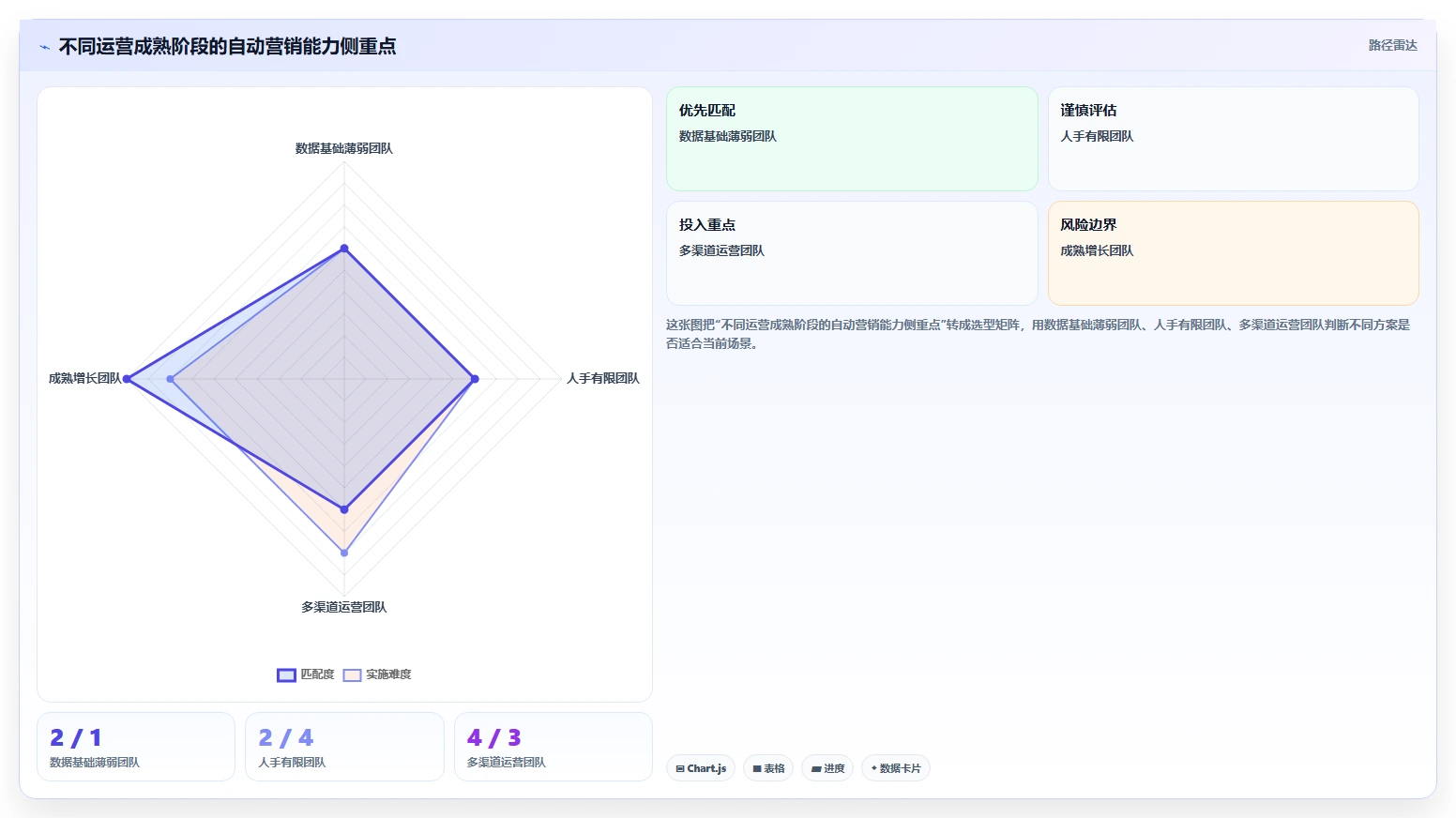1456x818 pixels.
Task: Click the description paragraph starting 这张图把
Action: (1038, 334)
